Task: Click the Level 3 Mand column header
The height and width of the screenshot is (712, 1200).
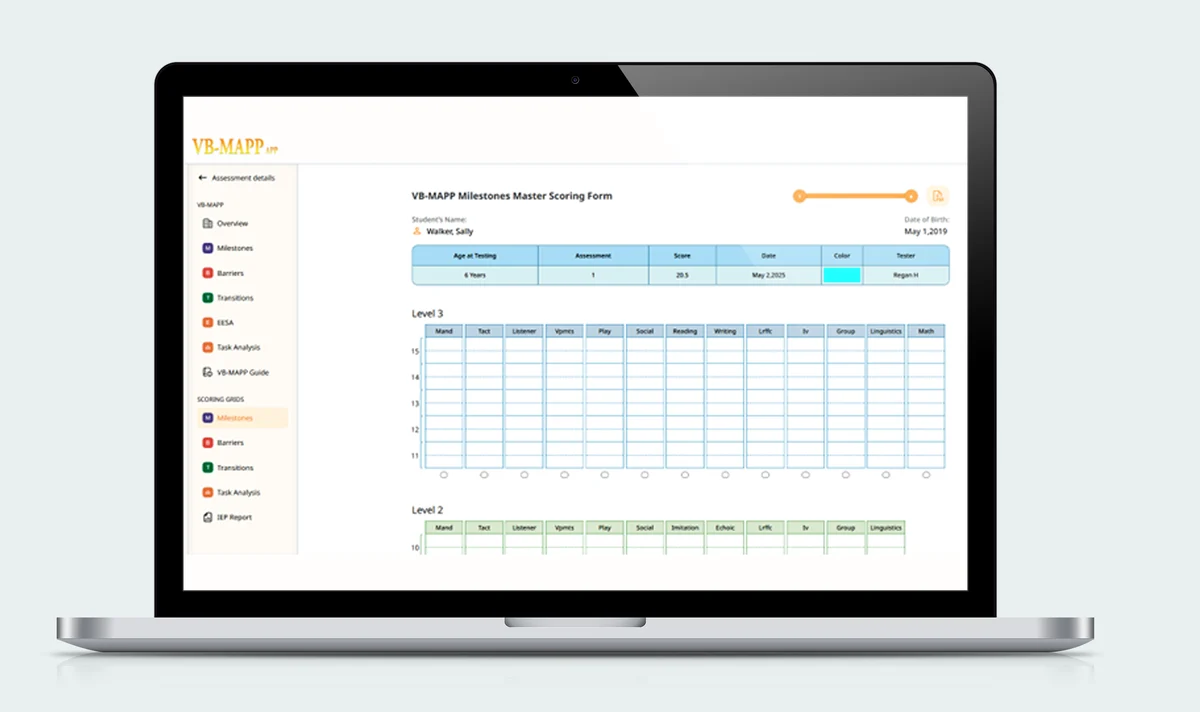Action: 444,331
